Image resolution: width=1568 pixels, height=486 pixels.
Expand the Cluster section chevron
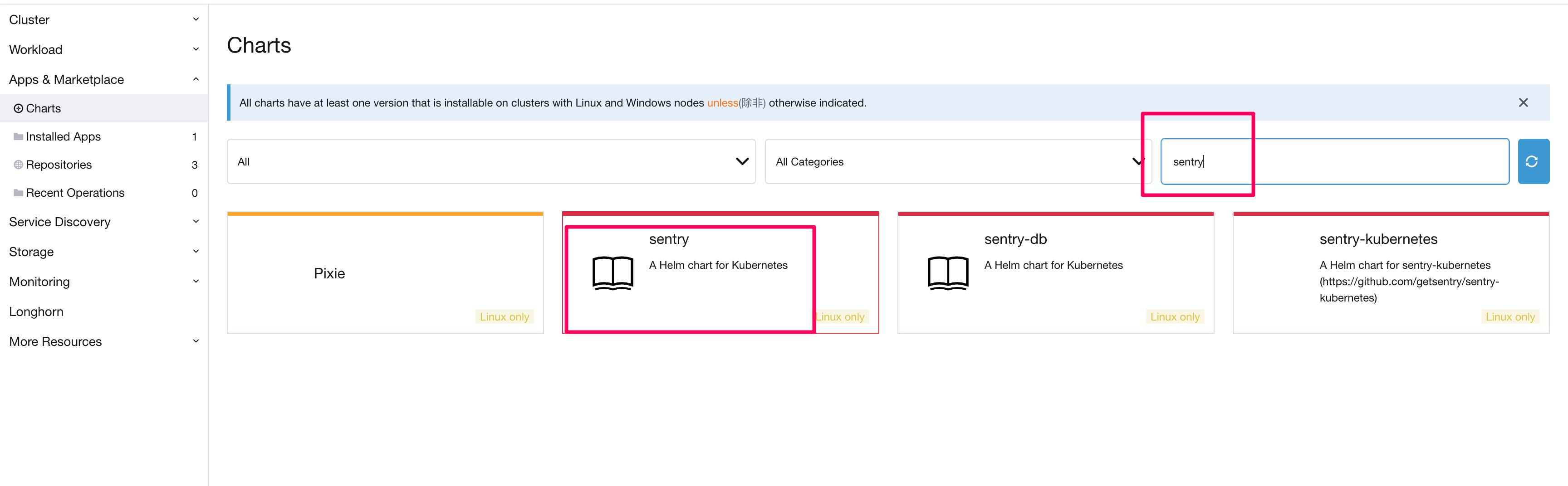(x=196, y=19)
